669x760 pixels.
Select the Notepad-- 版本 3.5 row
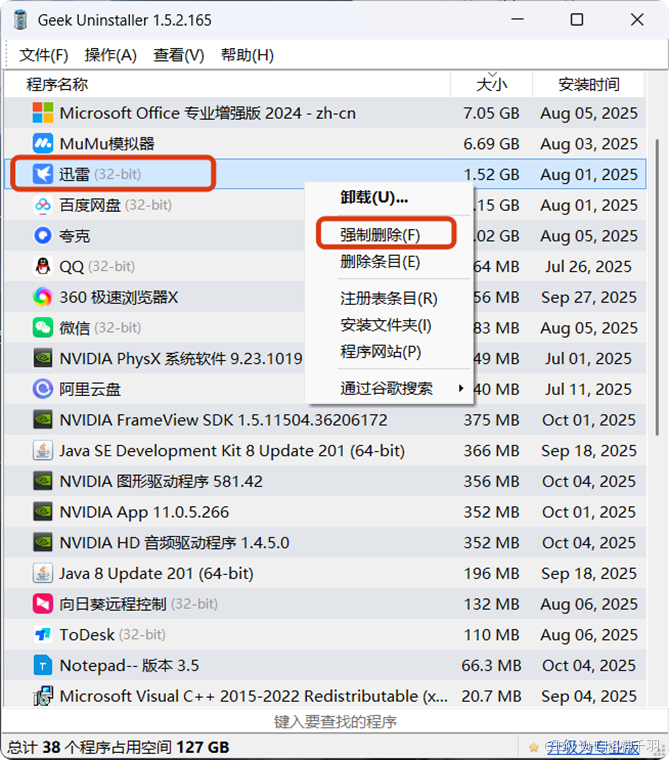point(325,665)
